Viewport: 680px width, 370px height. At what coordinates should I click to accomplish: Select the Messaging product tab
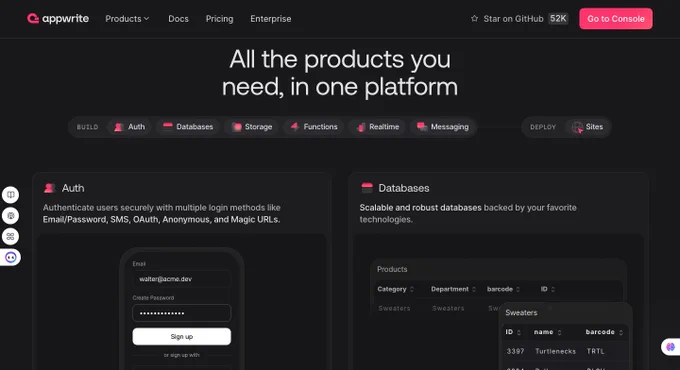443,127
